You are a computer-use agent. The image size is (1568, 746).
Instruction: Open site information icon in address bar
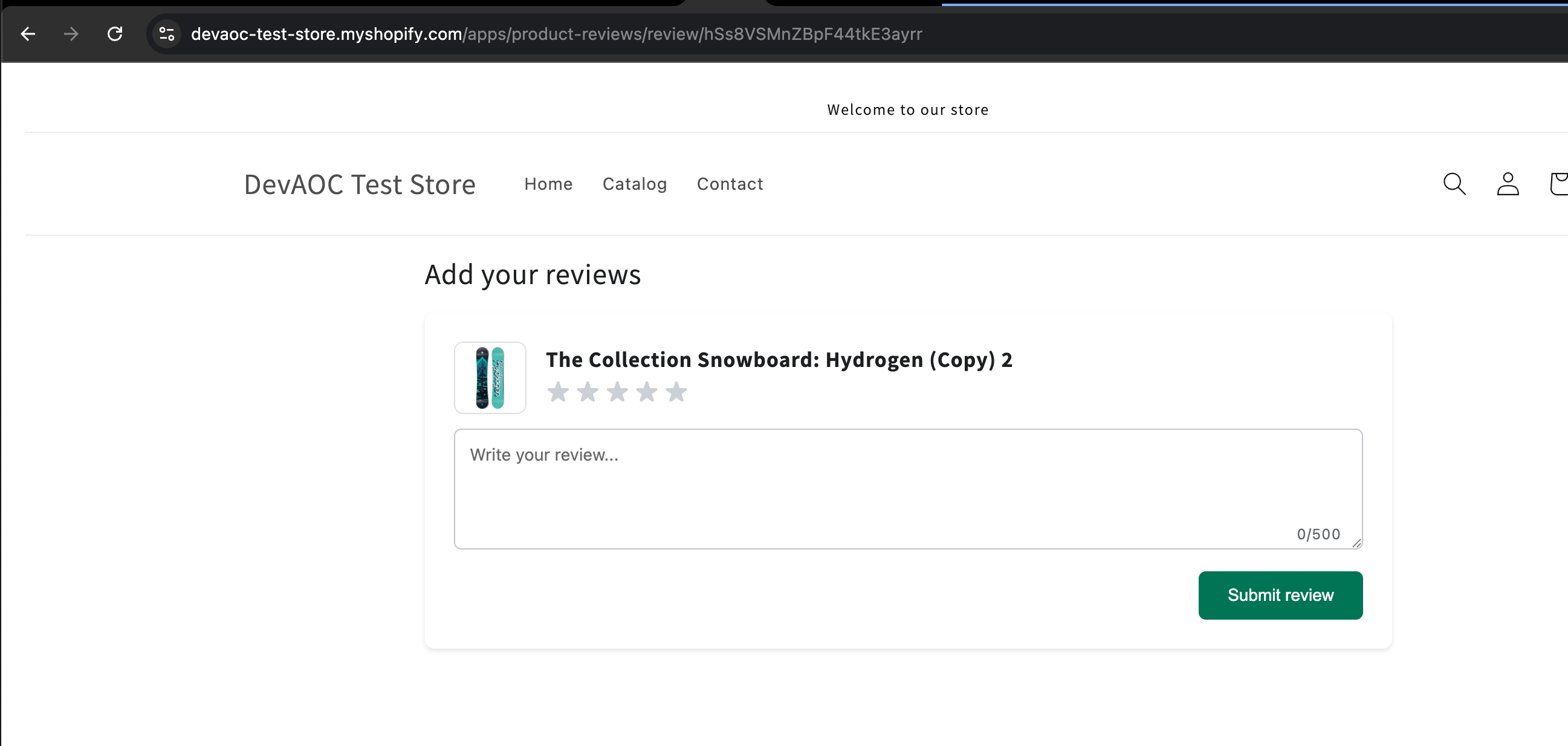tap(166, 34)
